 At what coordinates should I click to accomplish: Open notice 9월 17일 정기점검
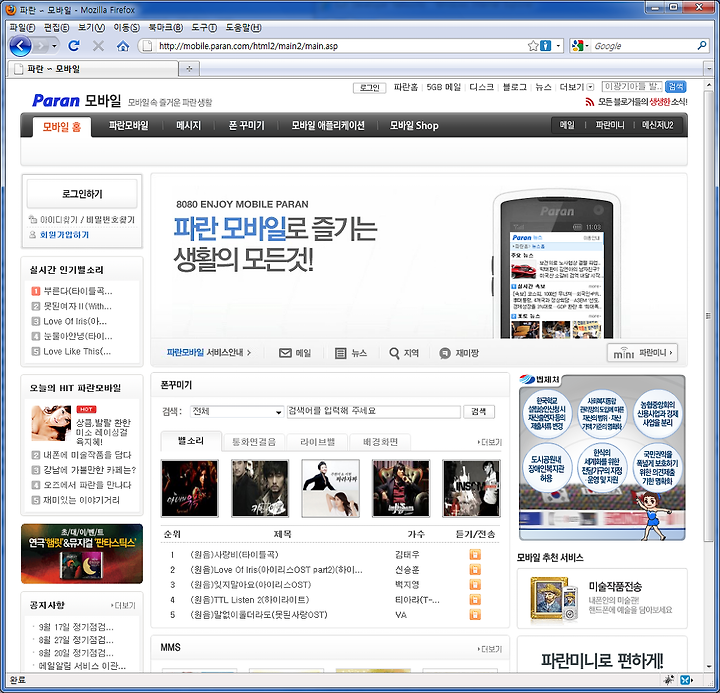[76, 627]
